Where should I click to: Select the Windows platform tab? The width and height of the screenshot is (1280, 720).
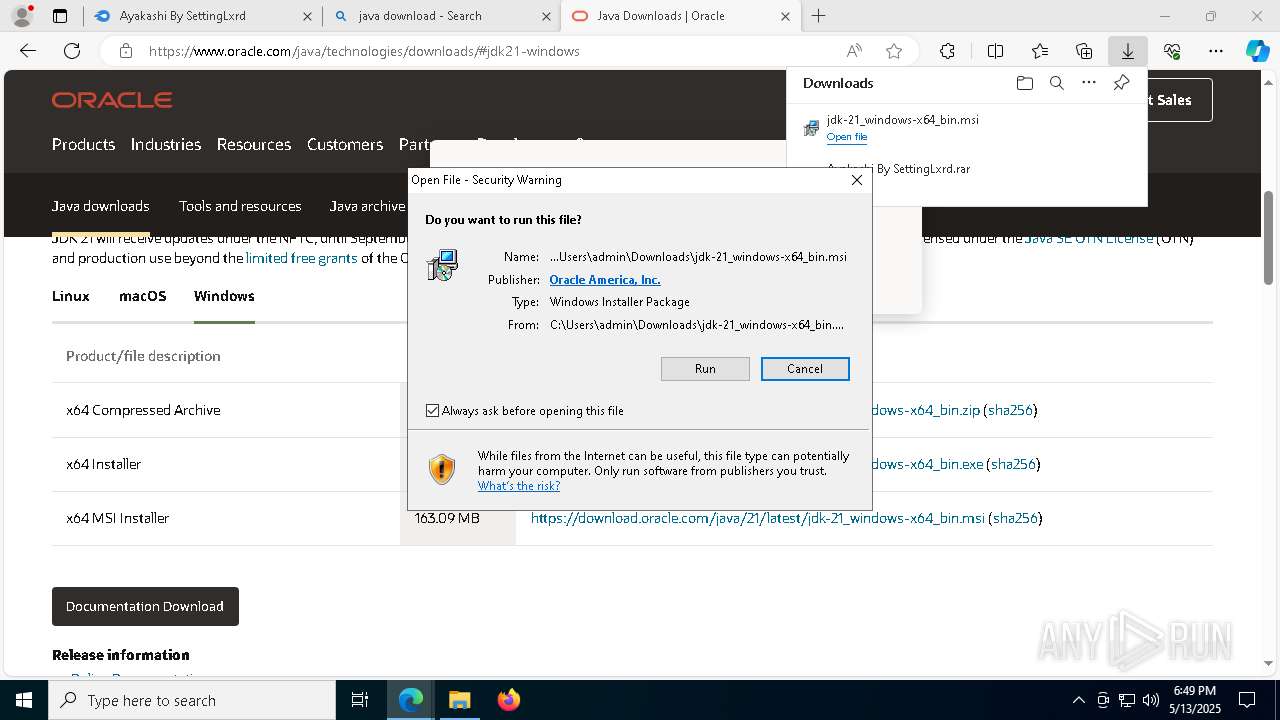pyautogui.click(x=224, y=296)
